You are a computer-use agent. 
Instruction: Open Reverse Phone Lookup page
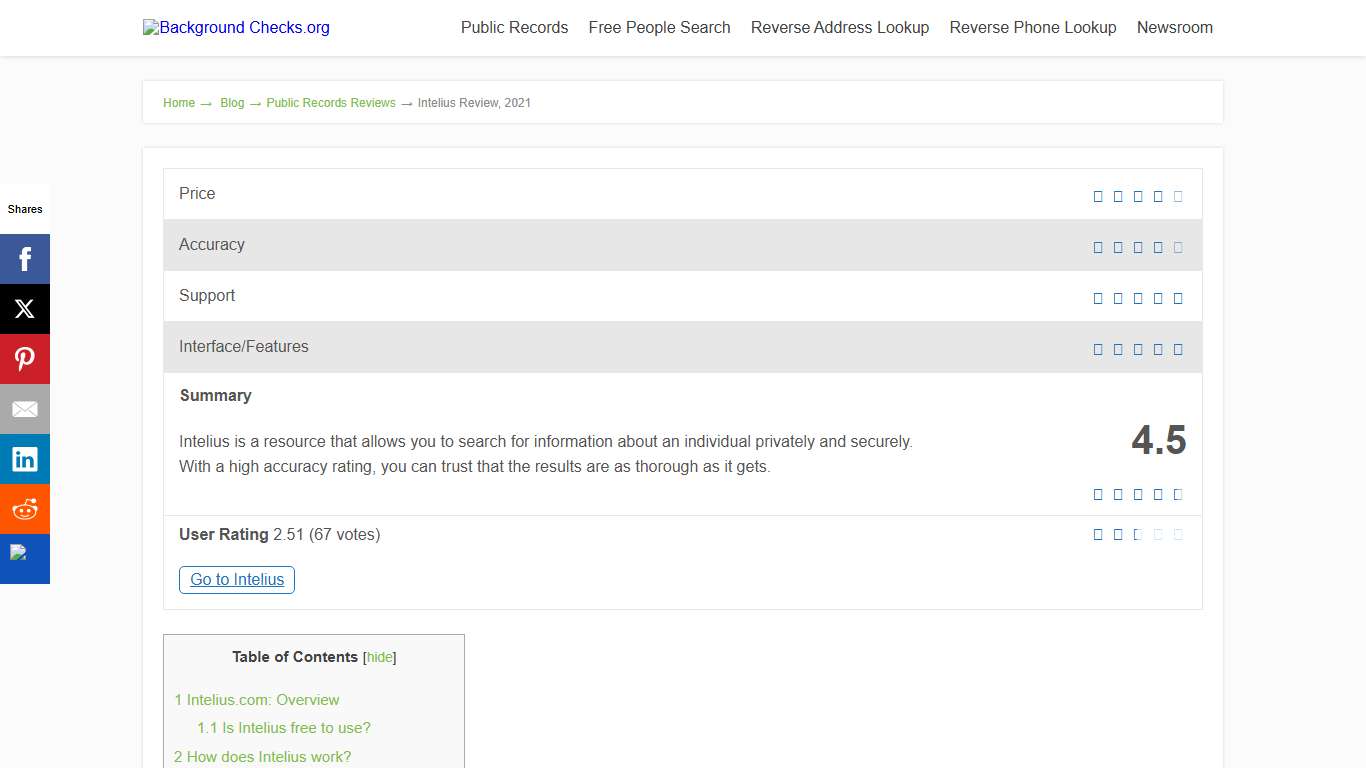click(1032, 28)
